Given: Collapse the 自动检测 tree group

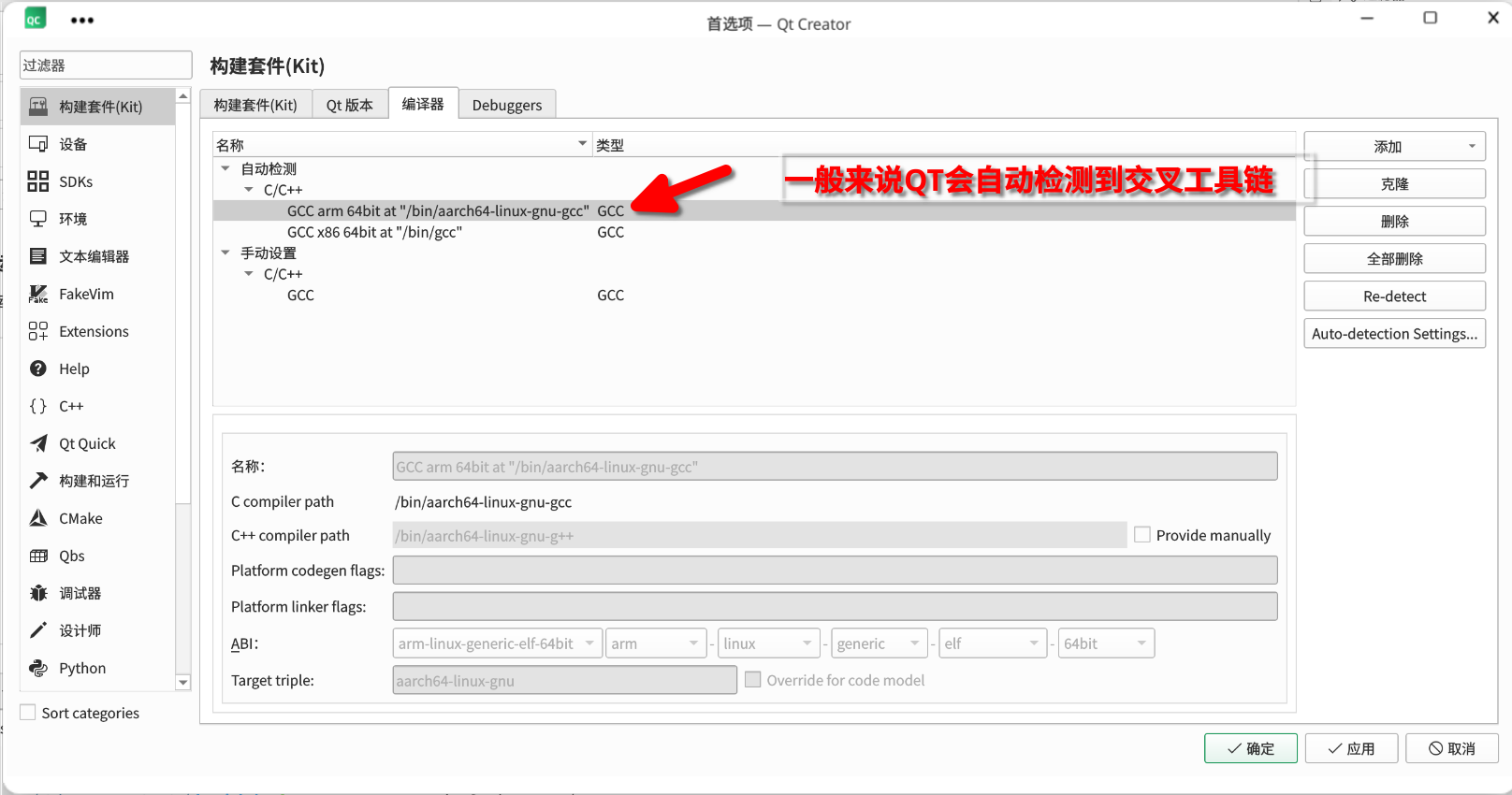Looking at the screenshot, I should click(225, 169).
